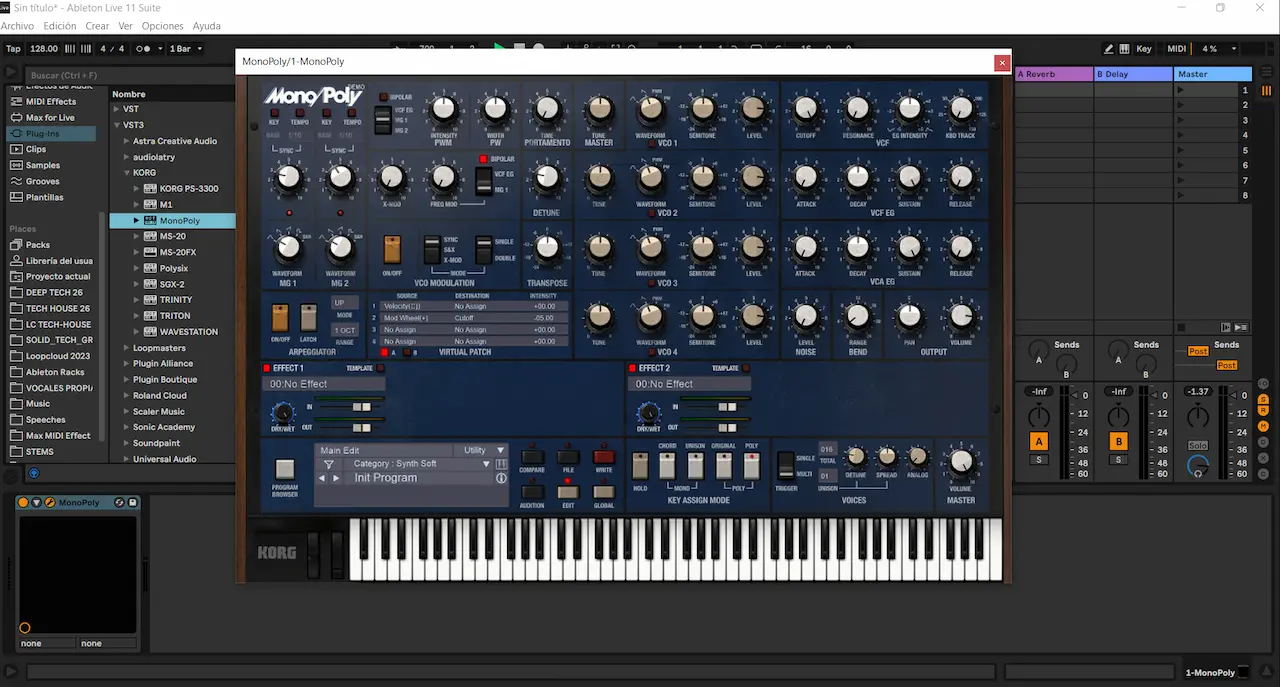The width and height of the screenshot is (1280, 687).
Task: Click the arpeggiator RANGE 1 OCT button
Action: coord(344,330)
